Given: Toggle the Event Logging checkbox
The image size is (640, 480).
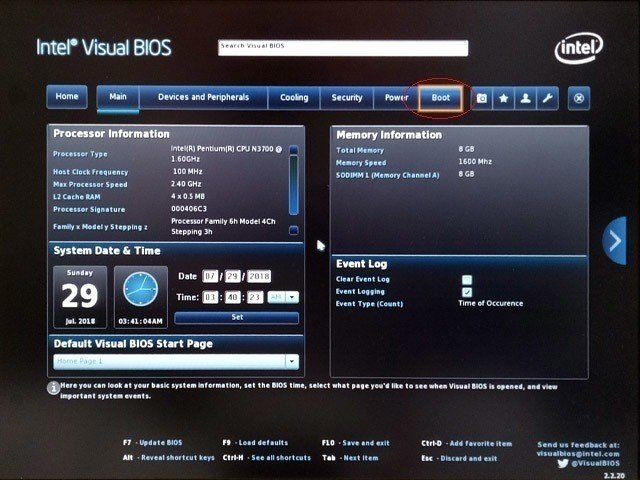Looking at the screenshot, I should pos(467,292).
